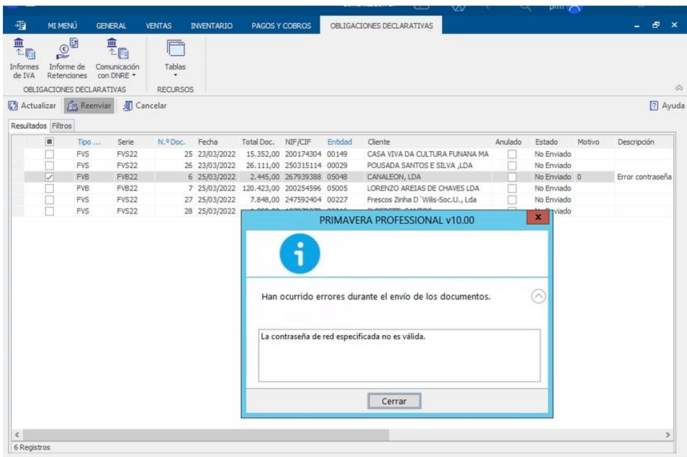Collapse the error details chevron in dialog

click(x=538, y=296)
